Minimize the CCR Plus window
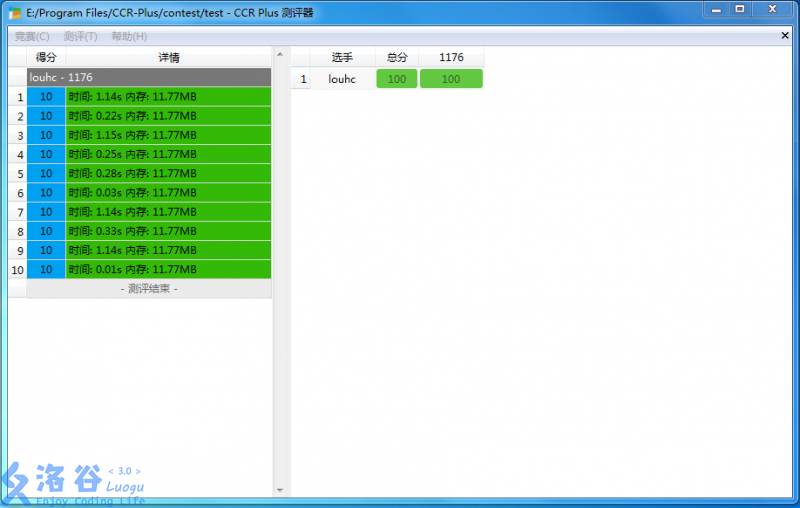800x508 pixels. click(x=715, y=9)
